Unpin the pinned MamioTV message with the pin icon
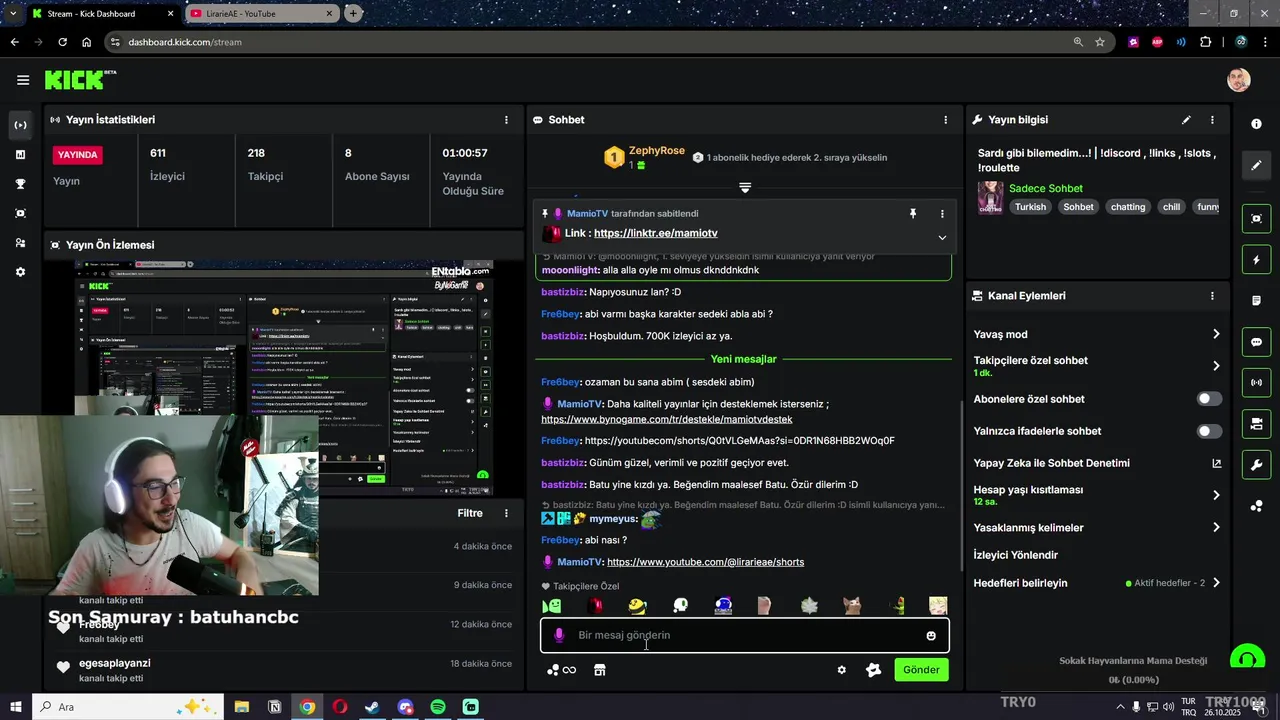The height and width of the screenshot is (720, 1280). click(913, 214)
